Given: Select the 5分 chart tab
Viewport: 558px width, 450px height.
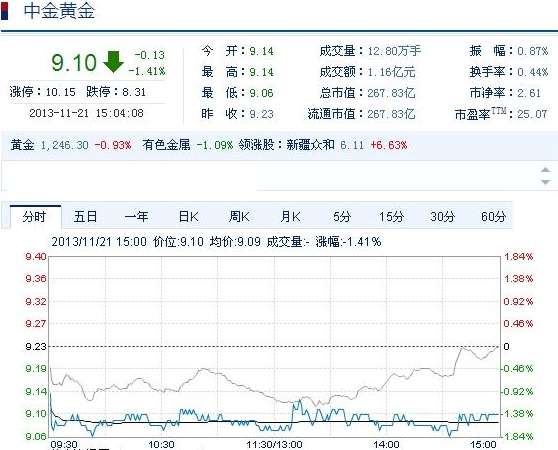Looking at the screenshot, I should pos(342,216).
